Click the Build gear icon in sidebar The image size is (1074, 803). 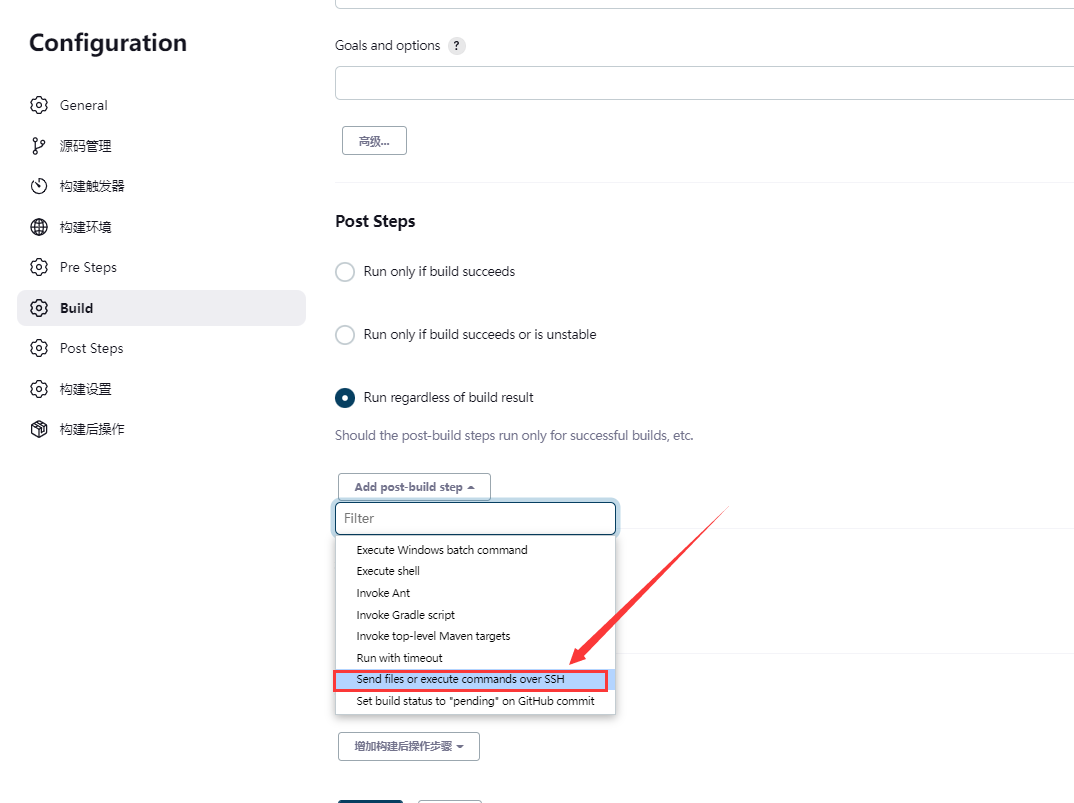pyautogui.click(x=39, y=308)
